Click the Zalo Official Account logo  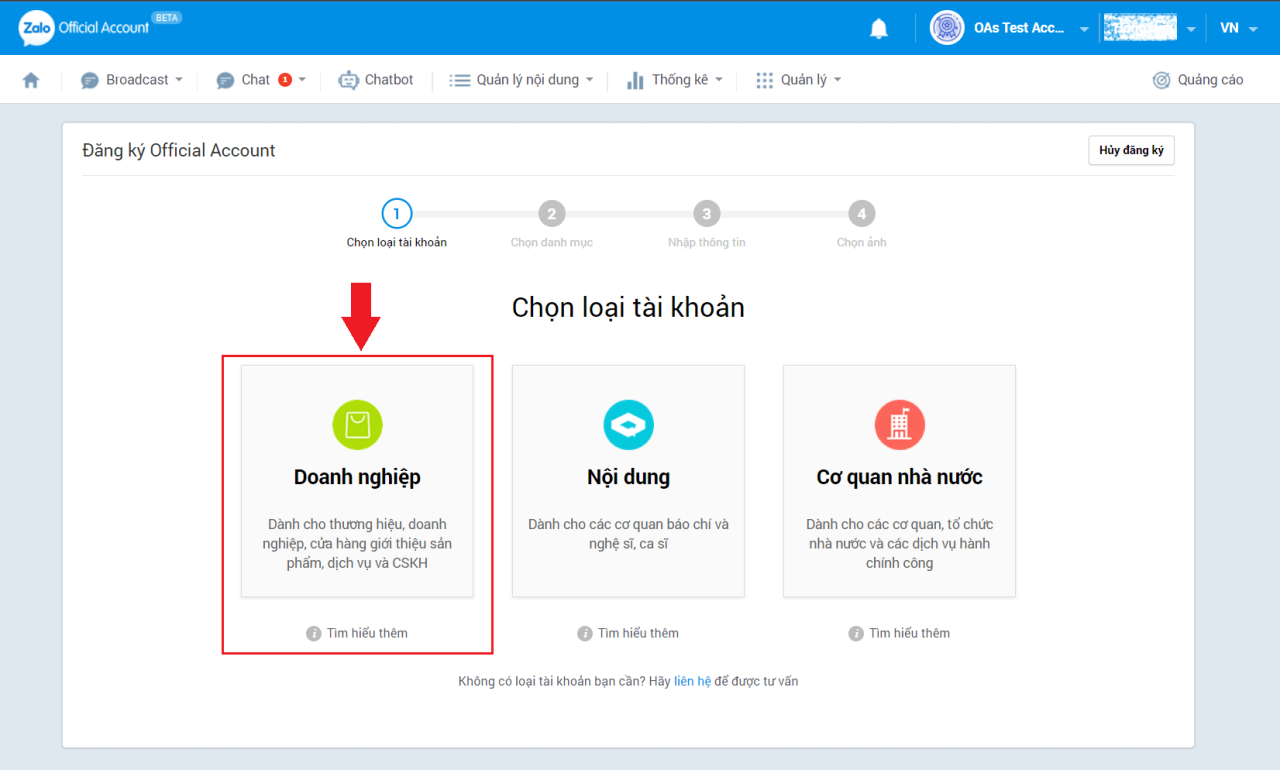click(x=84, y=28)
